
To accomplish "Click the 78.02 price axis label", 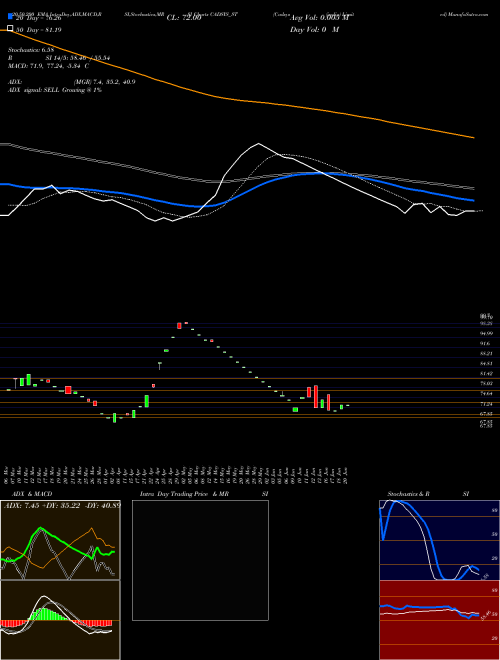I will pos(487,383).
